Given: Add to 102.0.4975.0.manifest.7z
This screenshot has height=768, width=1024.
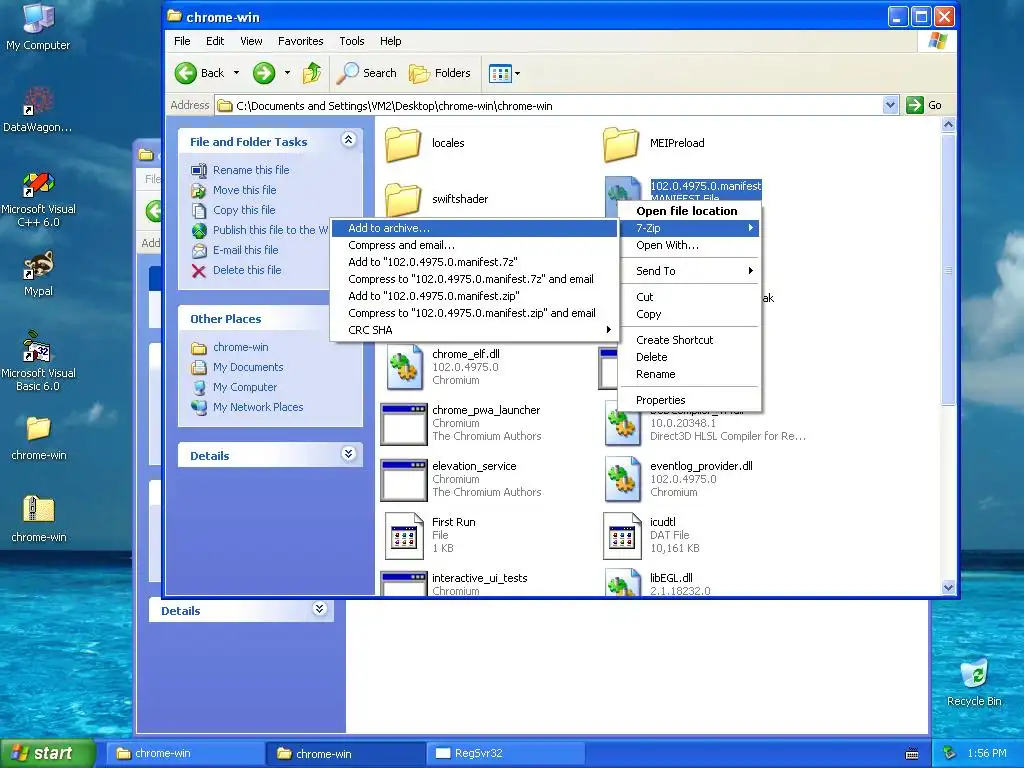Looking at the screenshot, I should tap(474, 262).
